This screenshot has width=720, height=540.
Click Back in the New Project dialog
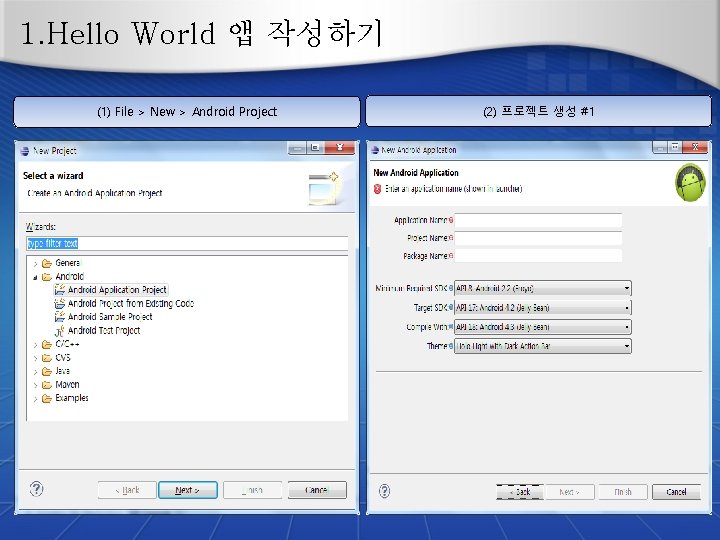(127, 490)
